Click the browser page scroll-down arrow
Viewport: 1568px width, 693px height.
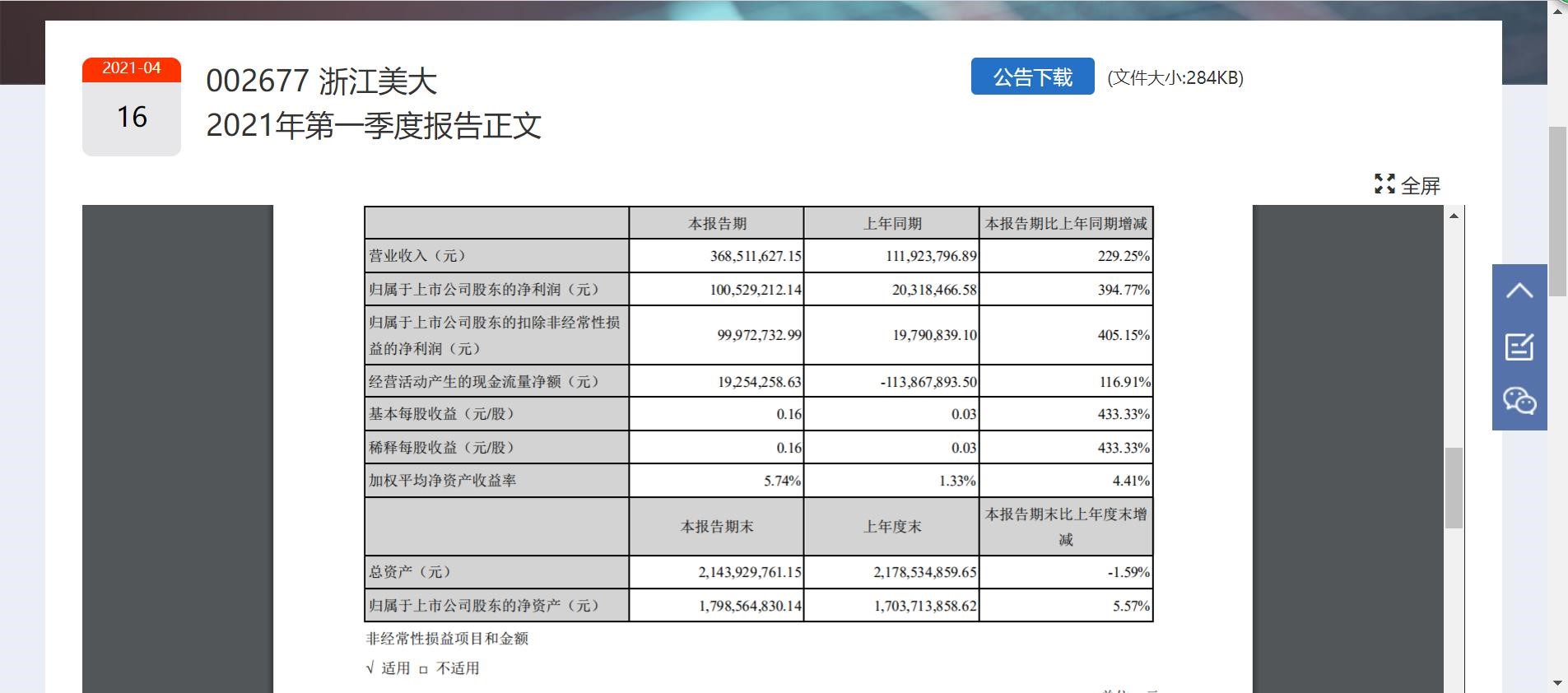tap(1557, 683)
